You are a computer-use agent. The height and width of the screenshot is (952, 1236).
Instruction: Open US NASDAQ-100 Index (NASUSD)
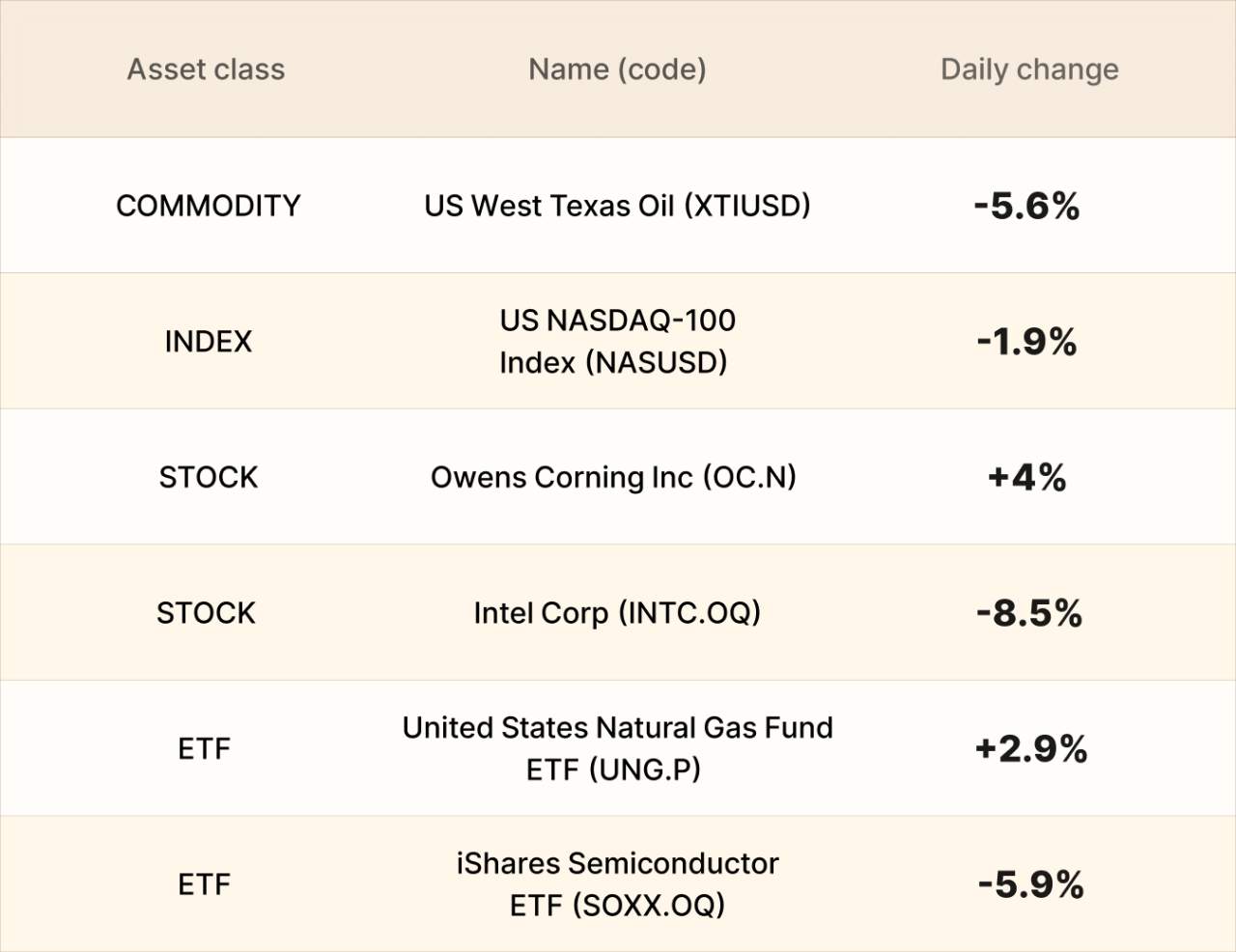click(617, 342)
